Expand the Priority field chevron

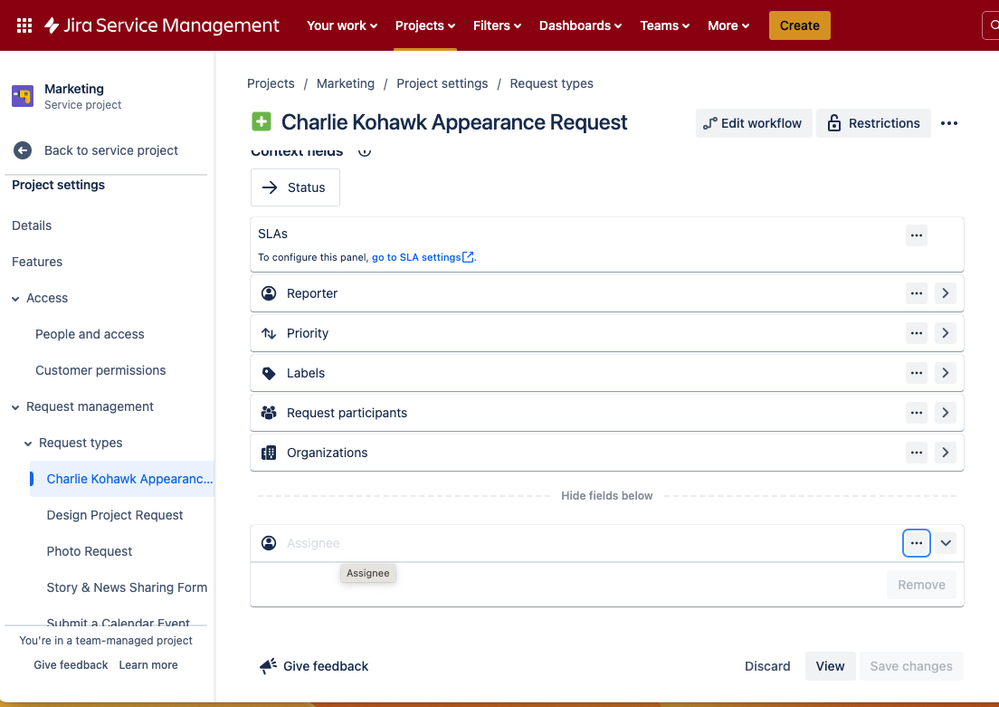[x=945, y=333]
